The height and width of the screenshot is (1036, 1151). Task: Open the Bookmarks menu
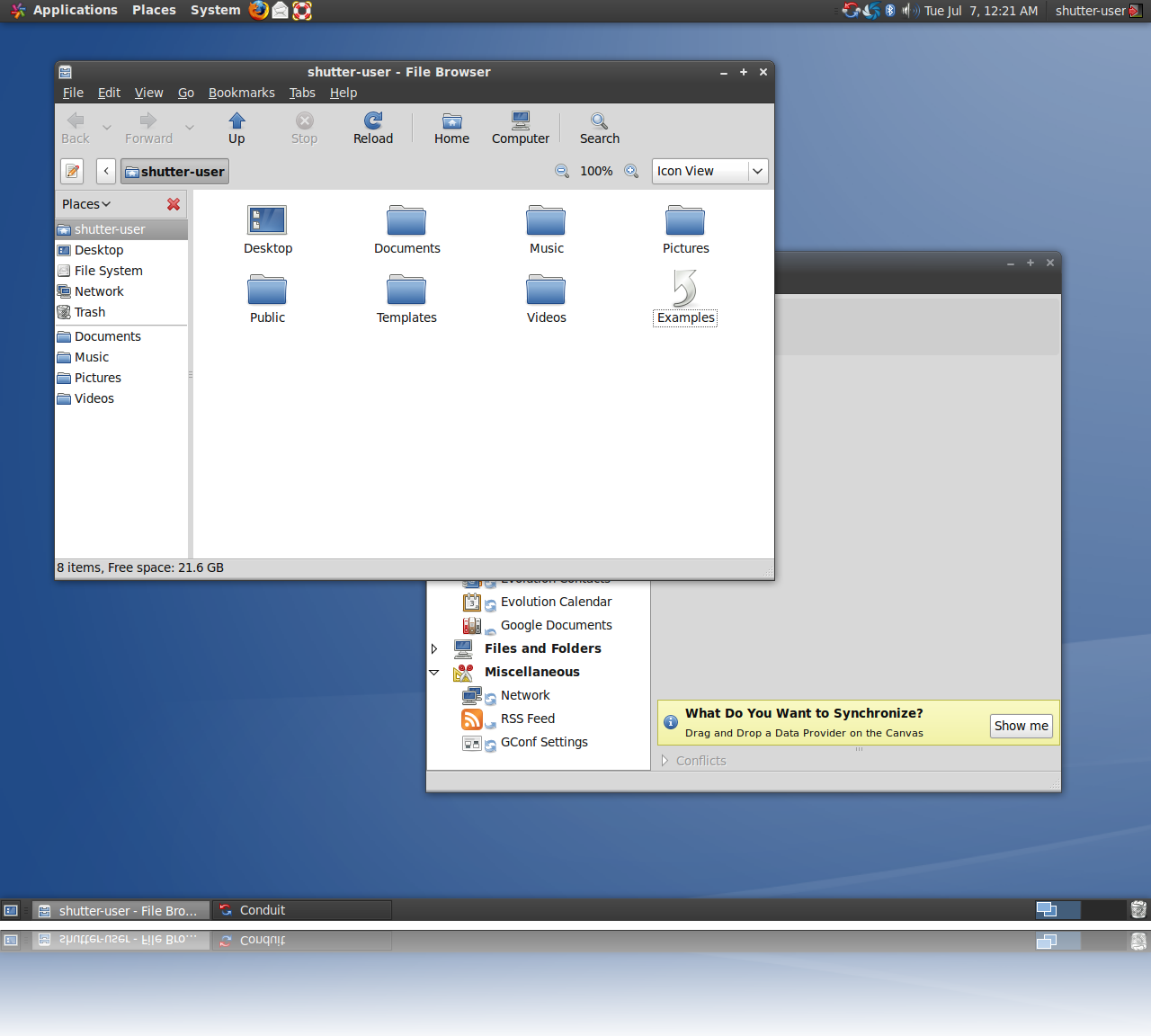click(x=241, y=93)
